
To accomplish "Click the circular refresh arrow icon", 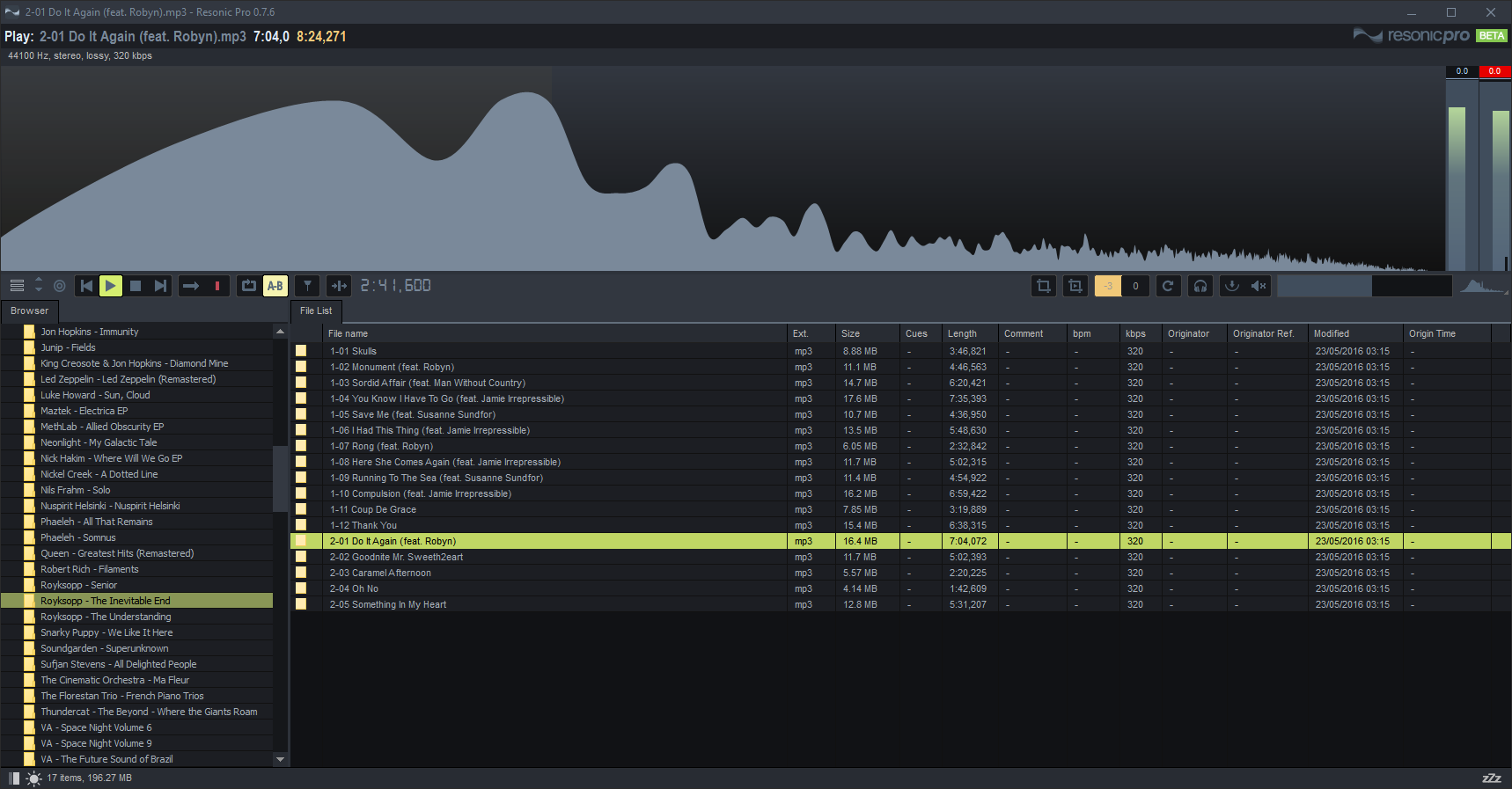I will (1168, 286).
